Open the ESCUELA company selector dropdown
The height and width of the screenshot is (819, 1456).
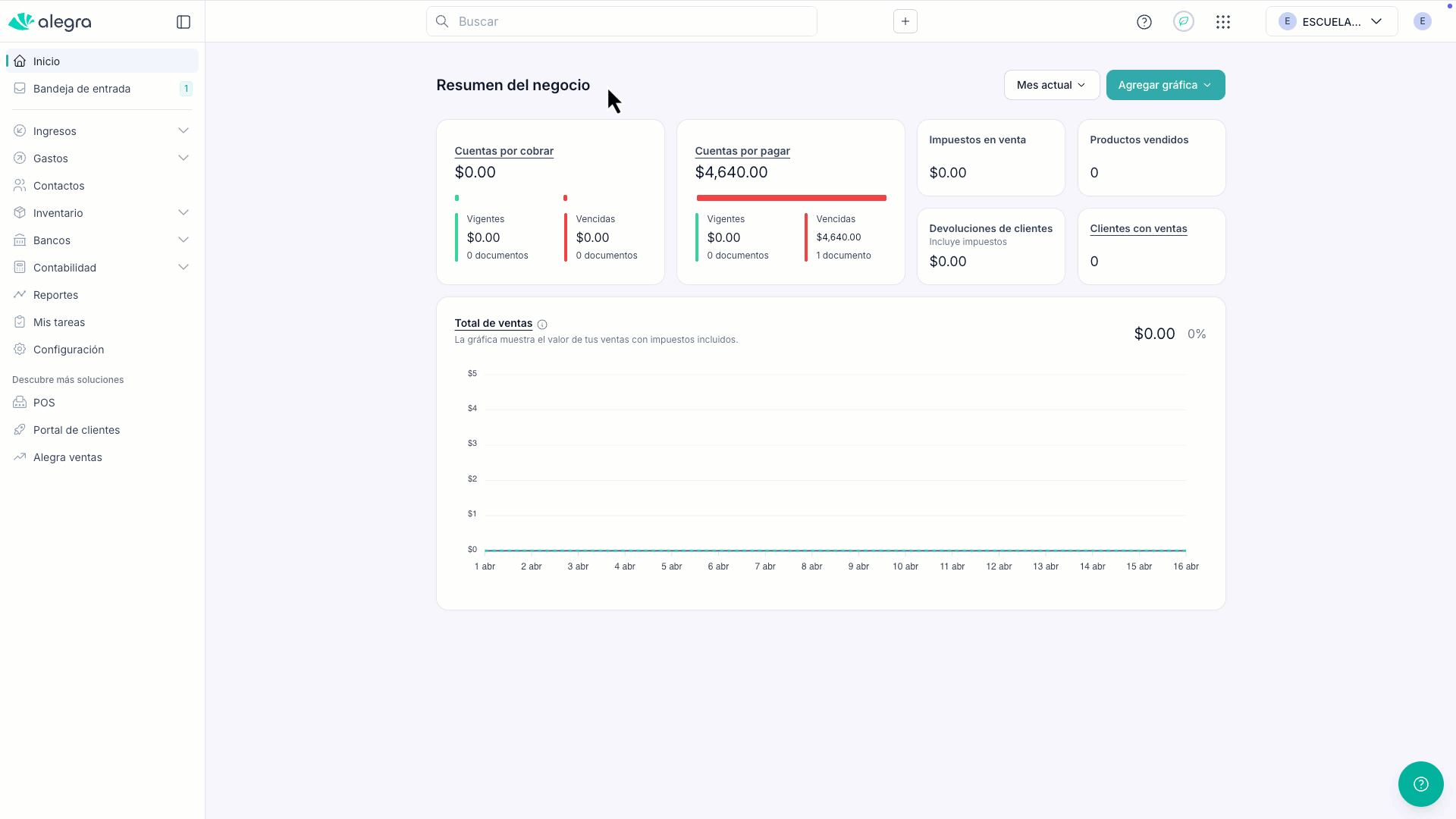(x=1331, y=21)
